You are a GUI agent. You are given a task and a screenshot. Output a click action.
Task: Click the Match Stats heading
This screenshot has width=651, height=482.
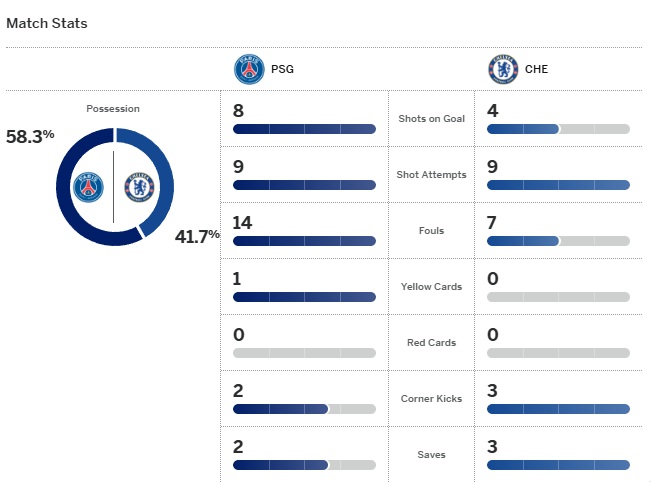(x=47, y=23)
